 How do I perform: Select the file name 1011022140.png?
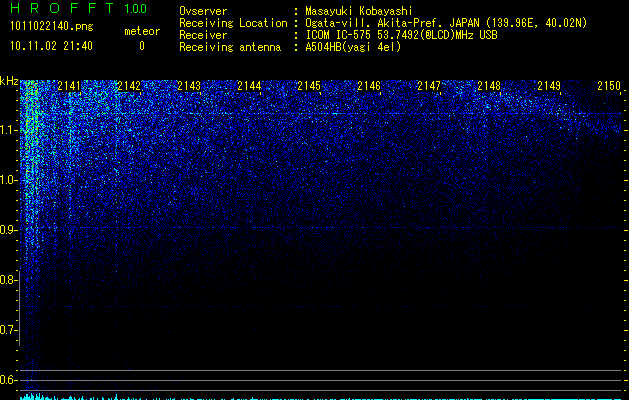[52, 27]
